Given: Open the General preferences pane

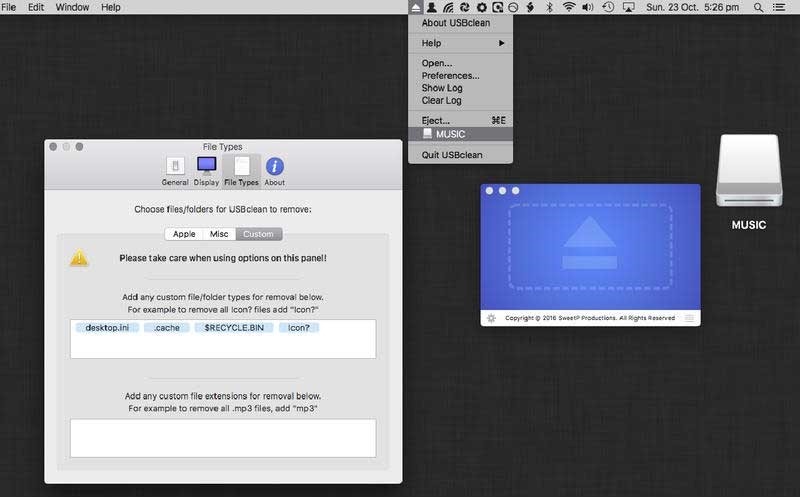Looking at the screenshot, I should coord(175,171).
